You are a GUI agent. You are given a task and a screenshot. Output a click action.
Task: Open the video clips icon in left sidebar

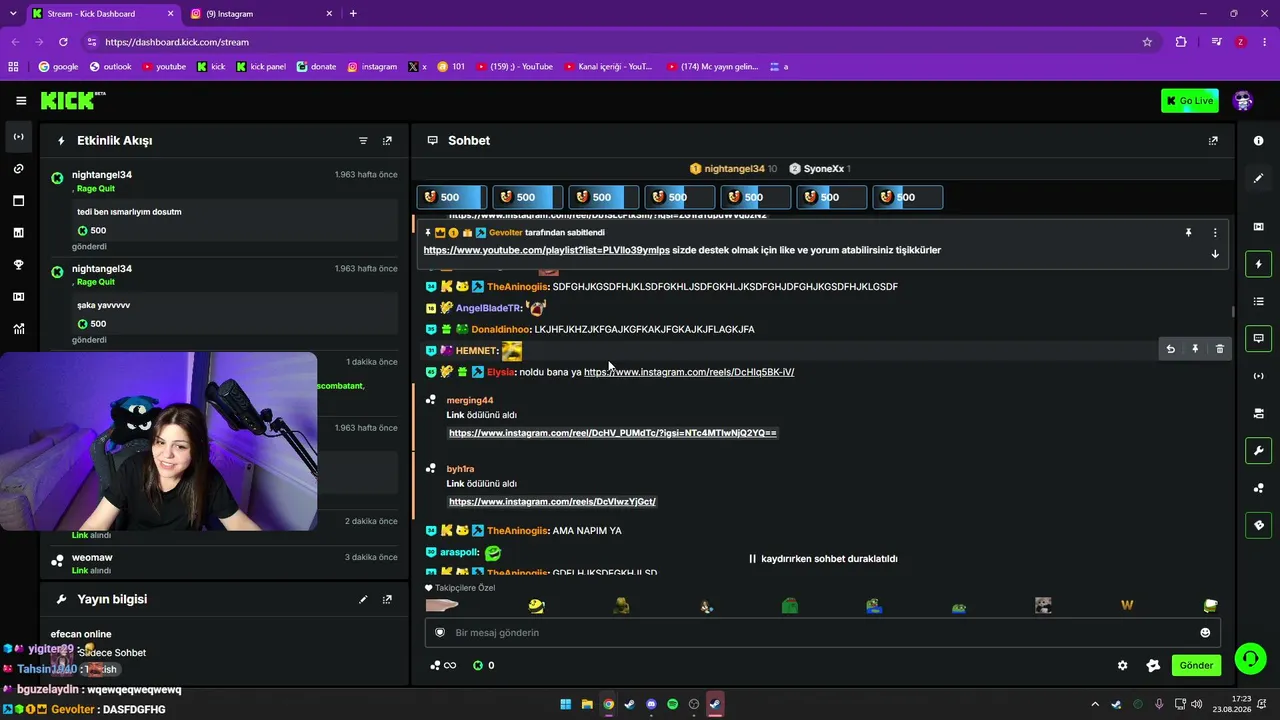pos(18,297)
